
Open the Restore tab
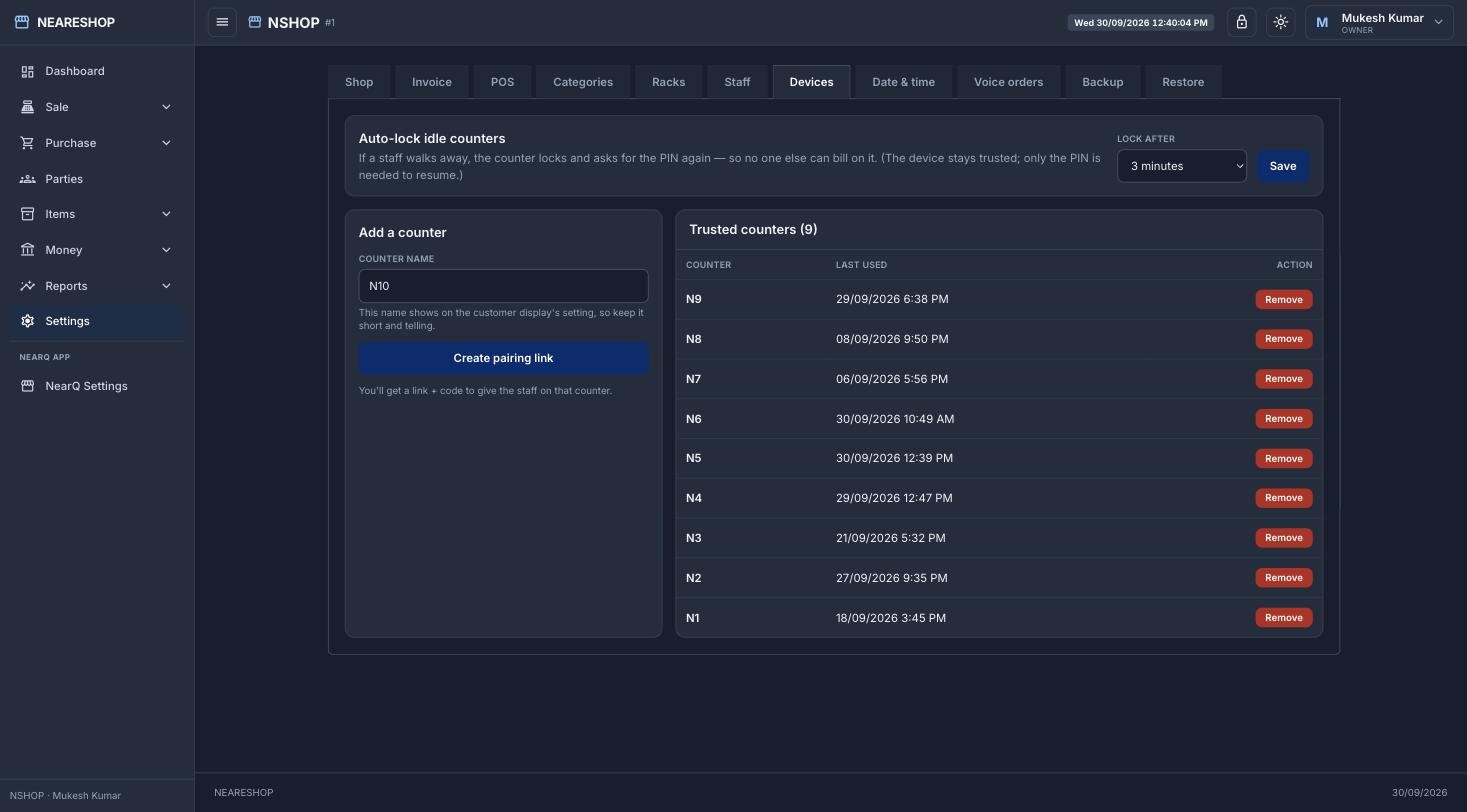(x=1183, y=82)
